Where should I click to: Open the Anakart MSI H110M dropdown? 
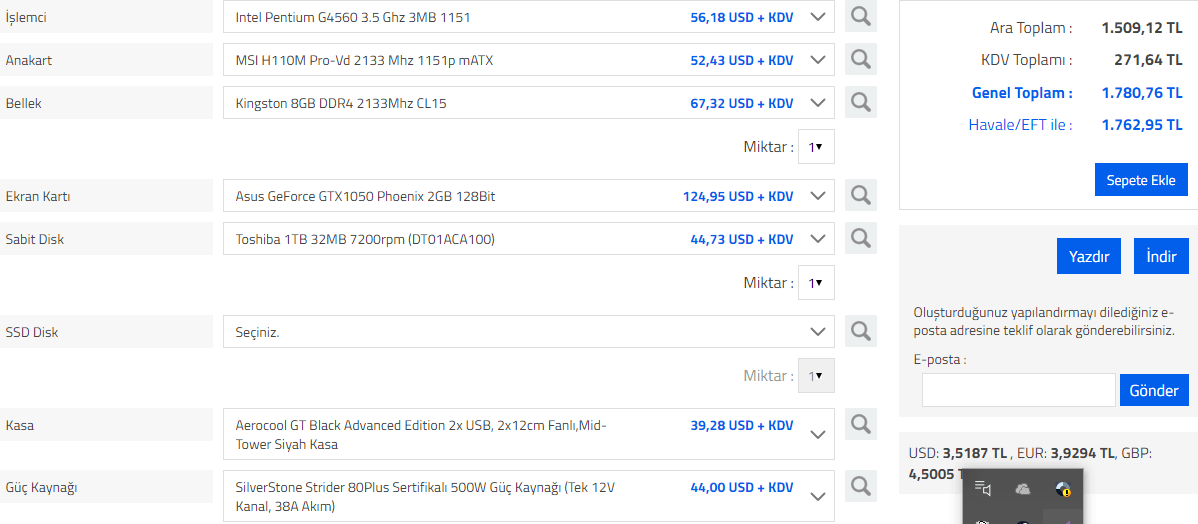pyautogui.click(x=818, y=60)
